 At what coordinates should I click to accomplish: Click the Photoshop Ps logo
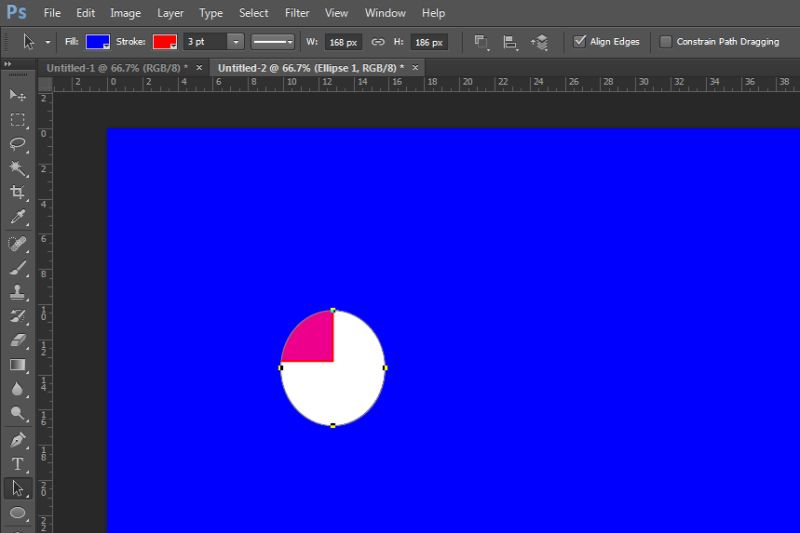pyautogui.click(x=16, y=12)
